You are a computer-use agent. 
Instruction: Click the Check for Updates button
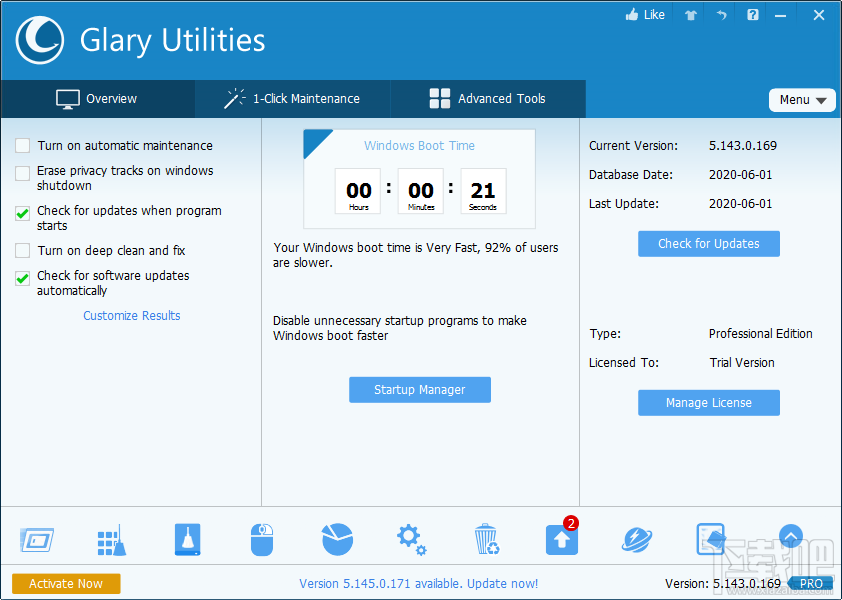point(708,243)
